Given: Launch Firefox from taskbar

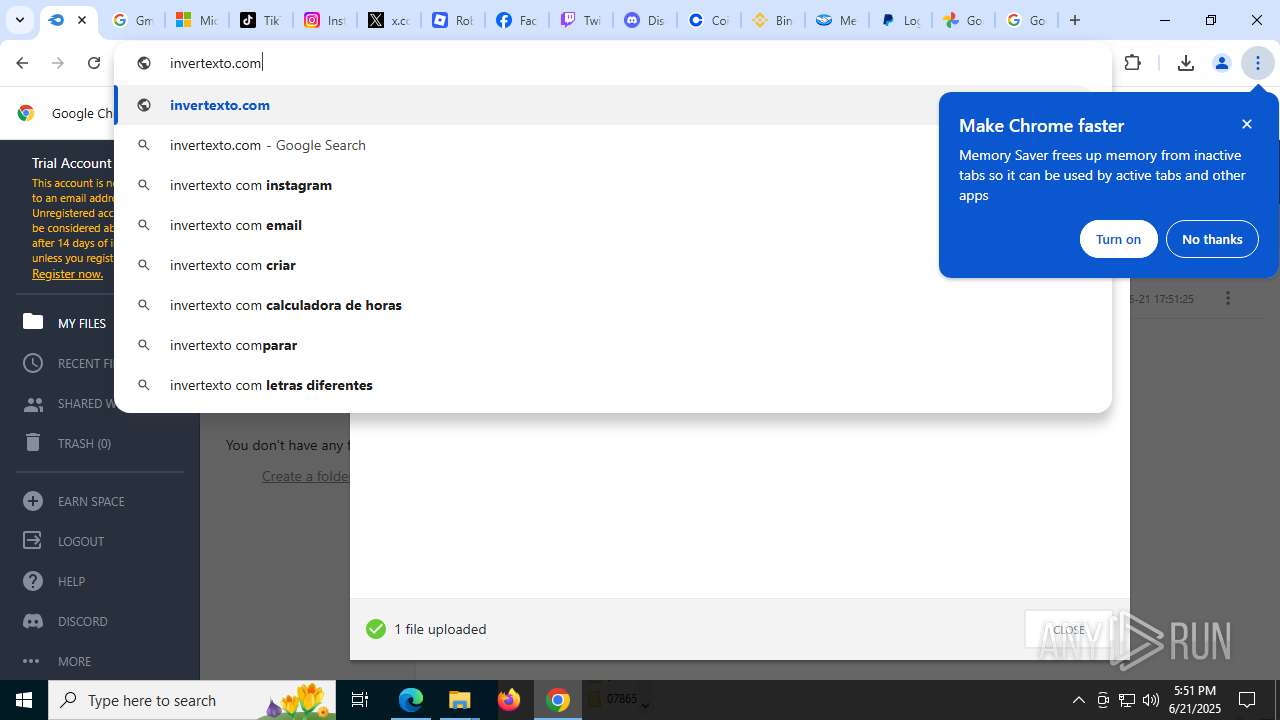Looking at the screenshot, I should point(509,700).
